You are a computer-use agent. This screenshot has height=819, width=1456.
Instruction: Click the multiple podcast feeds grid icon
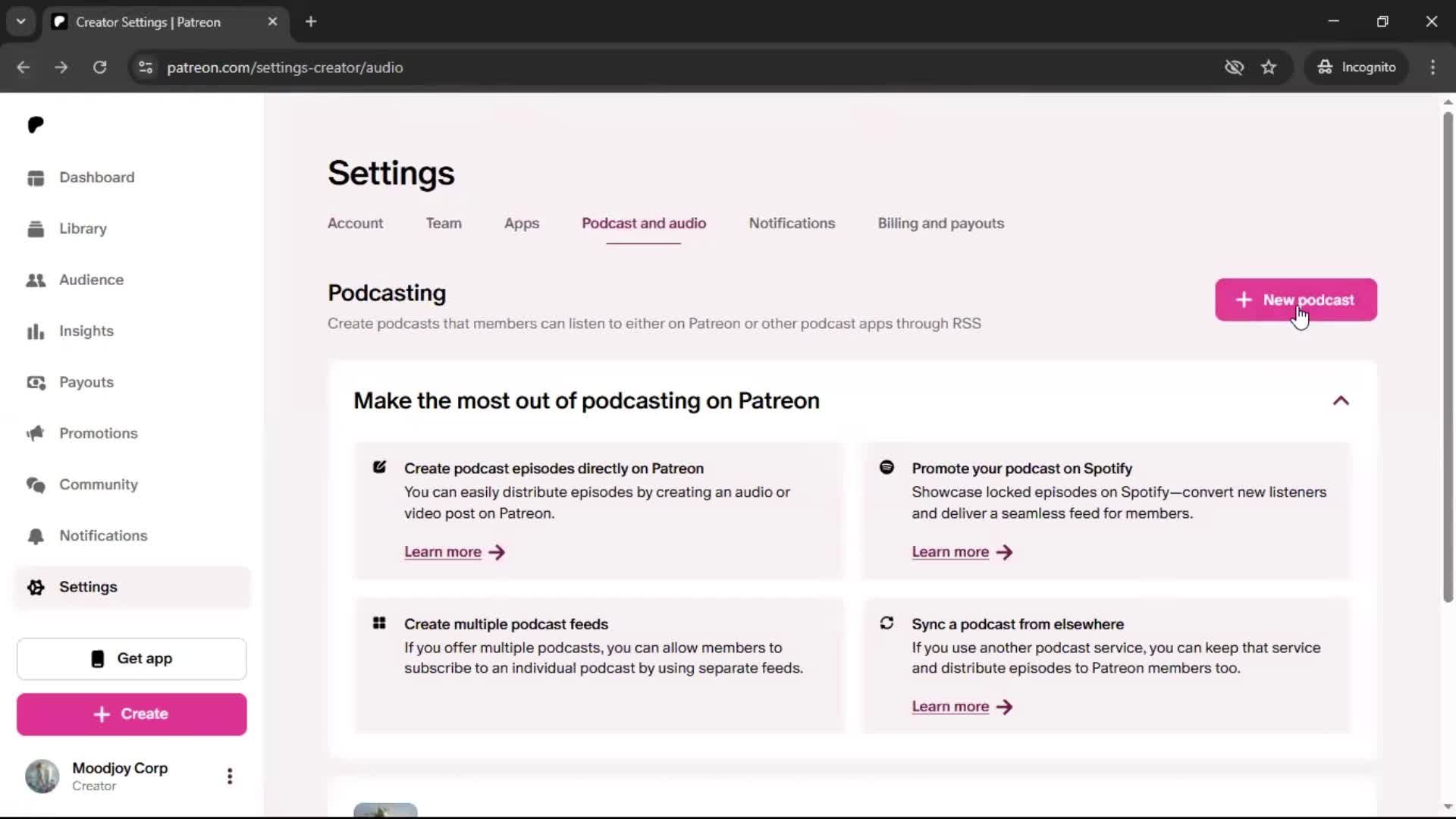pyautogui.click(x=379, y=623)
